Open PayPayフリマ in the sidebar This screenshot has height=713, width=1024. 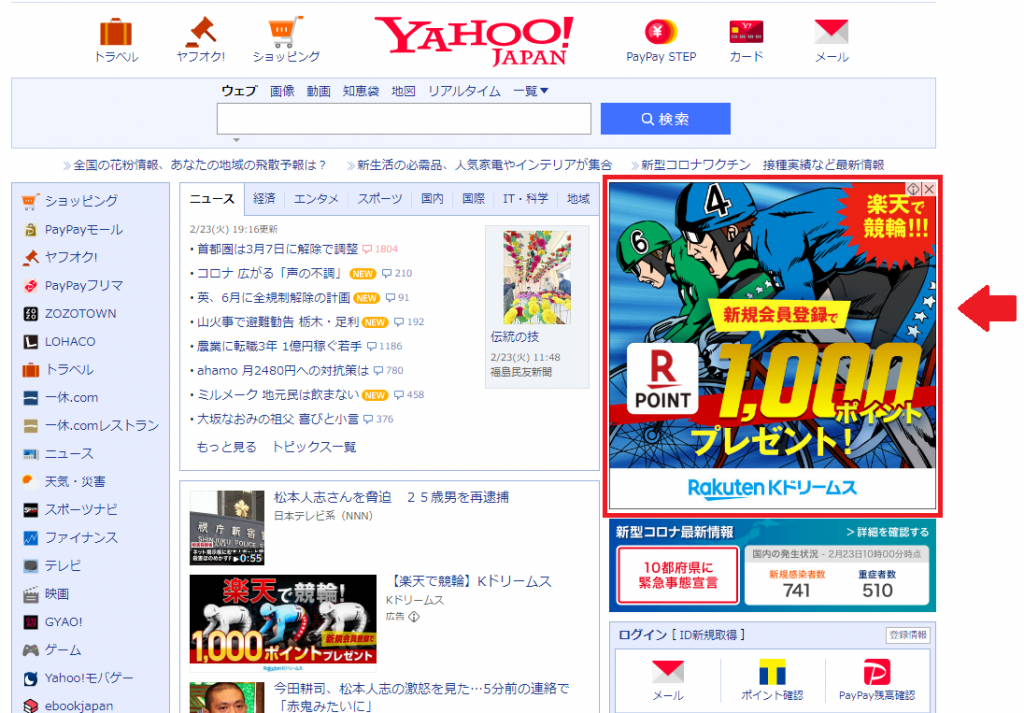tap(84, 285)
